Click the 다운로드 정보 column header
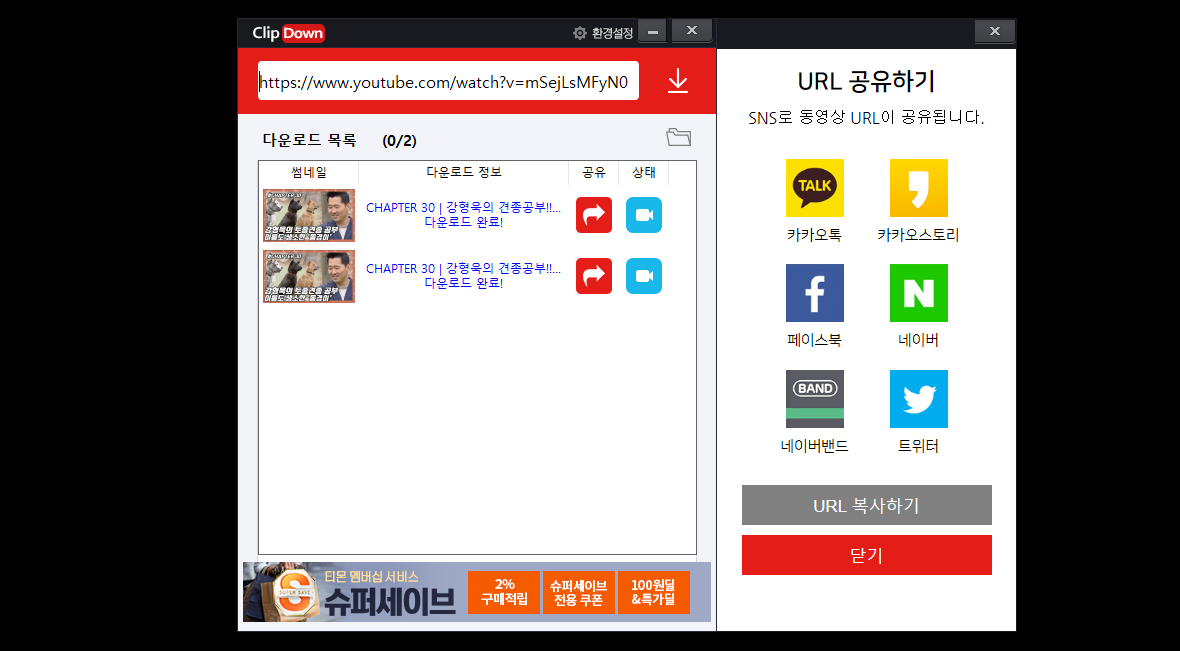The image size is (1180, 651). coord(464,172)
